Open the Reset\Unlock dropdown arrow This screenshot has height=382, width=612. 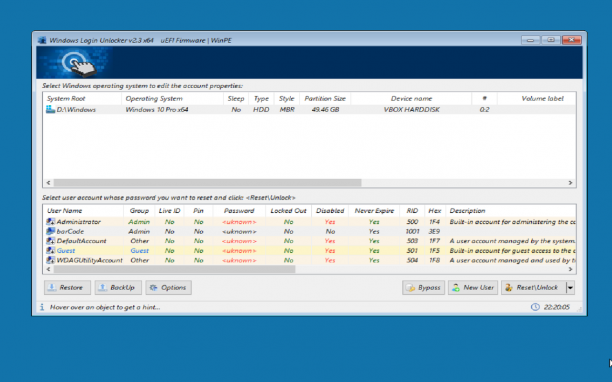pyautogui.click(x=570, y=288)
